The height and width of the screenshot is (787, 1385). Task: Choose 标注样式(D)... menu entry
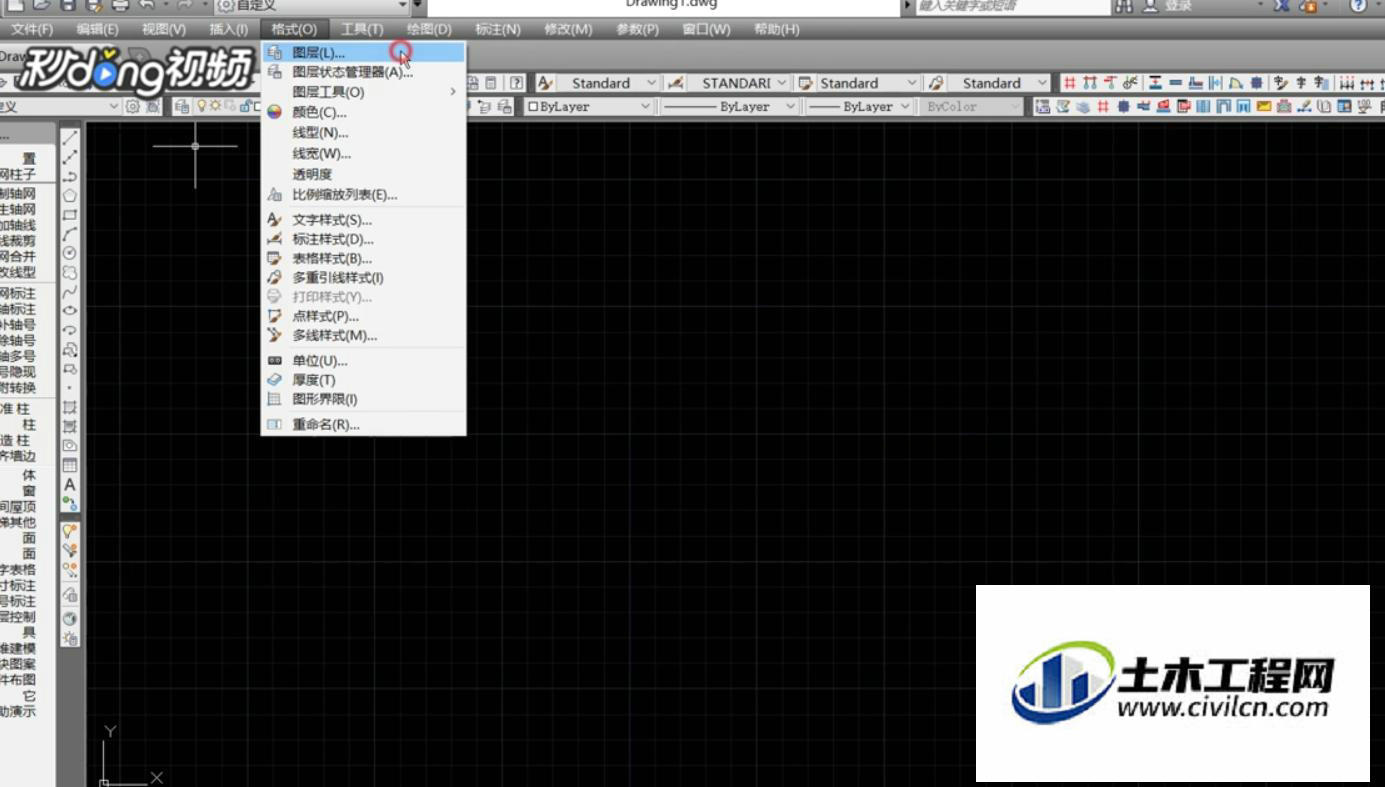pos(364,239)
